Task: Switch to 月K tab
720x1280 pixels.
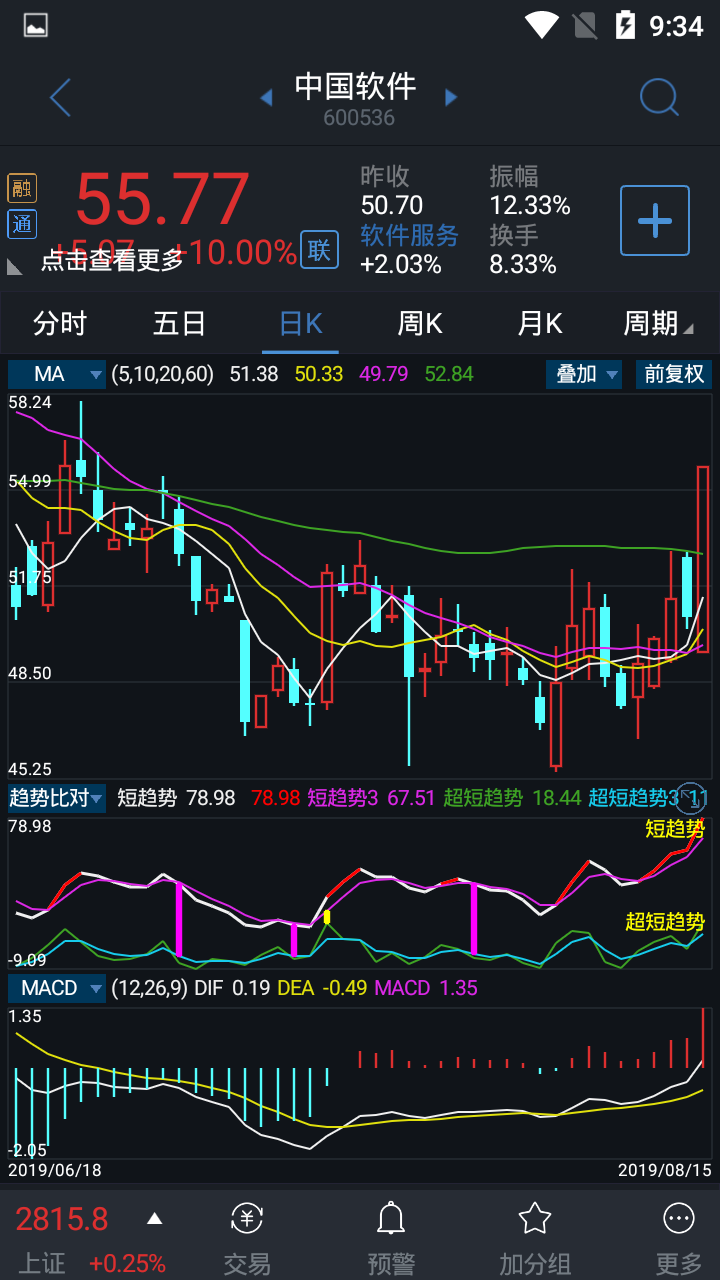Action: (x=540, y=324)
